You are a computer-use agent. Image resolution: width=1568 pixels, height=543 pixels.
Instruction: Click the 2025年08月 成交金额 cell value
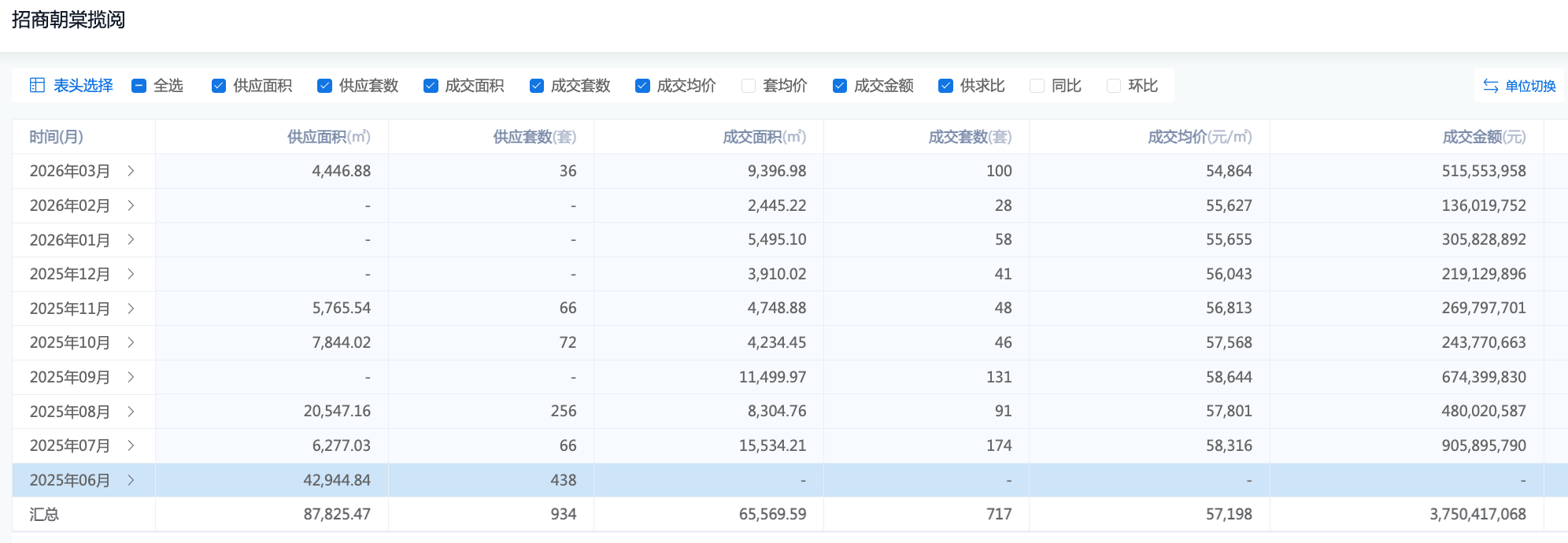pos(1483,411)
